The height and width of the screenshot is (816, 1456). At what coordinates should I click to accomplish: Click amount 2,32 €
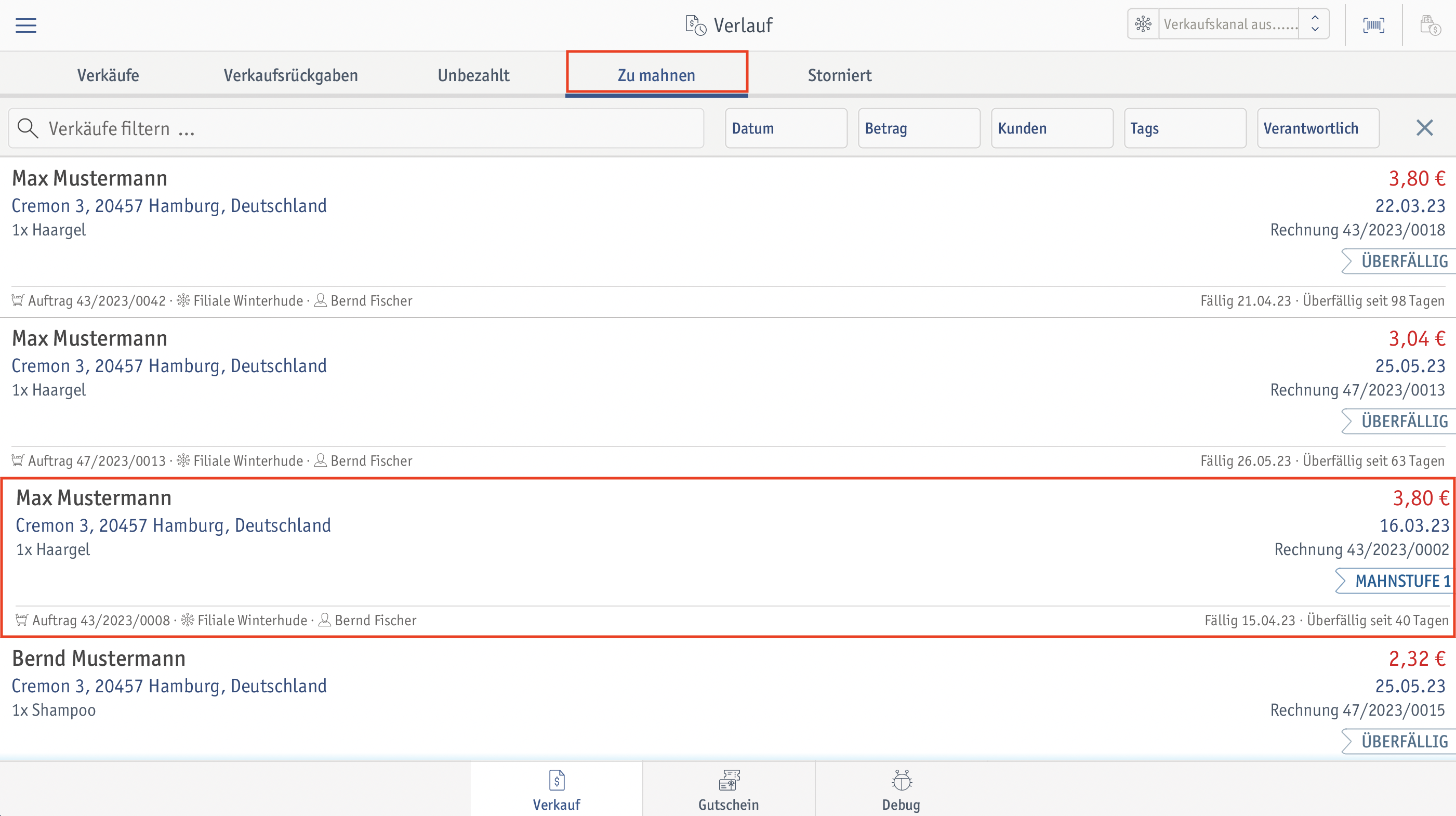tap(1417, 659)
